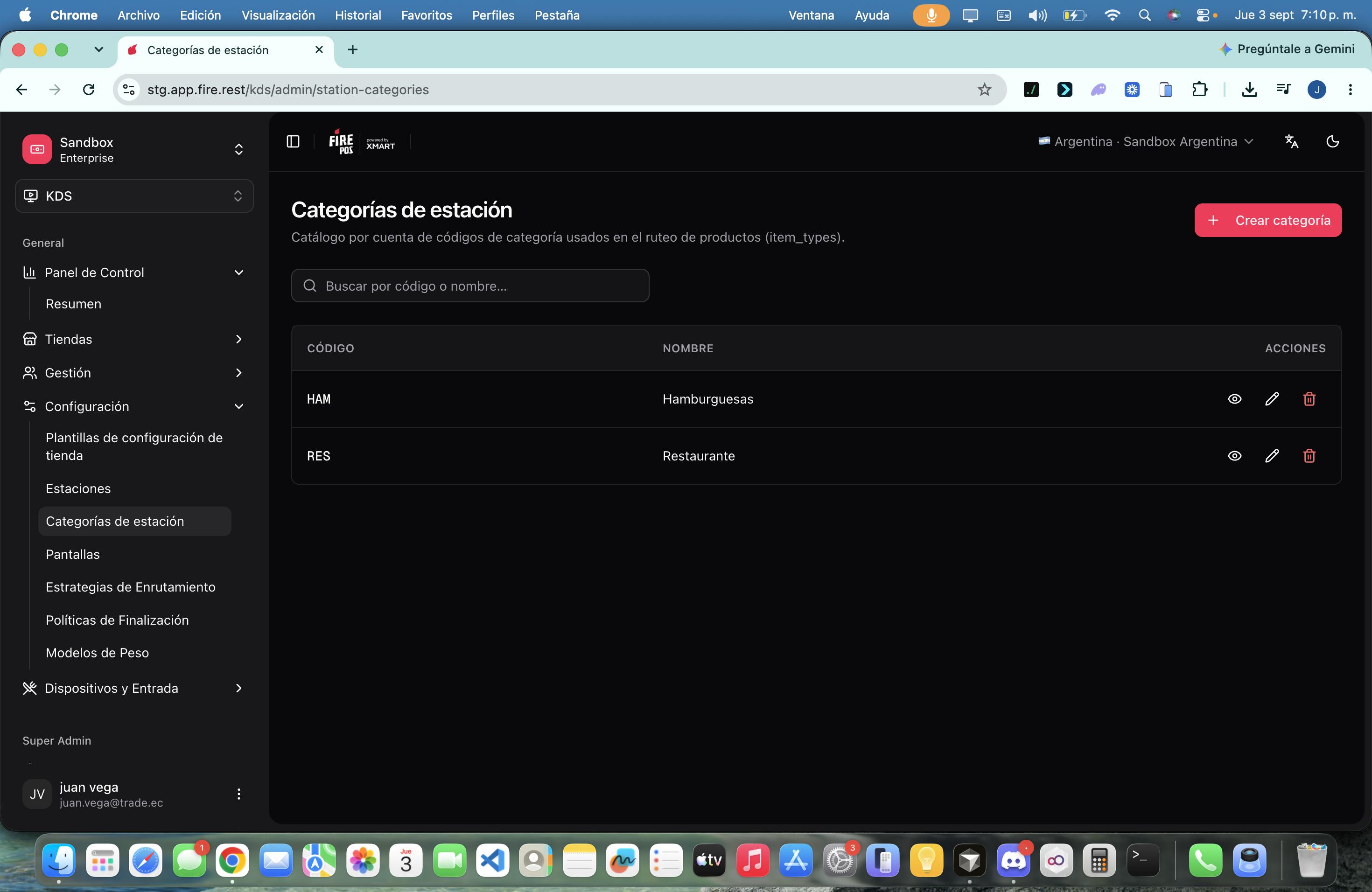Click the site info icon in address bar

[x=129, y=89]
